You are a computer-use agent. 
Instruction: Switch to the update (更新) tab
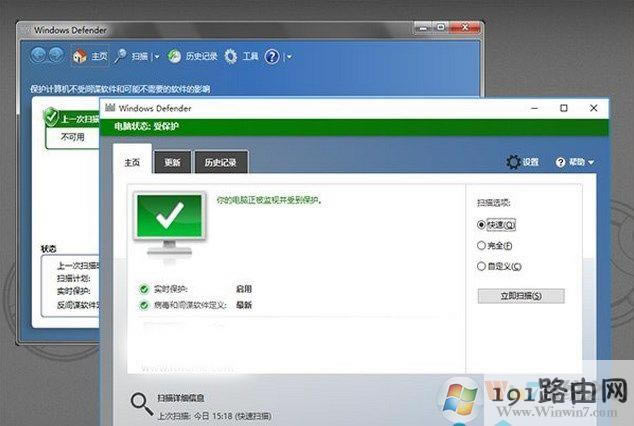(172, 162)
